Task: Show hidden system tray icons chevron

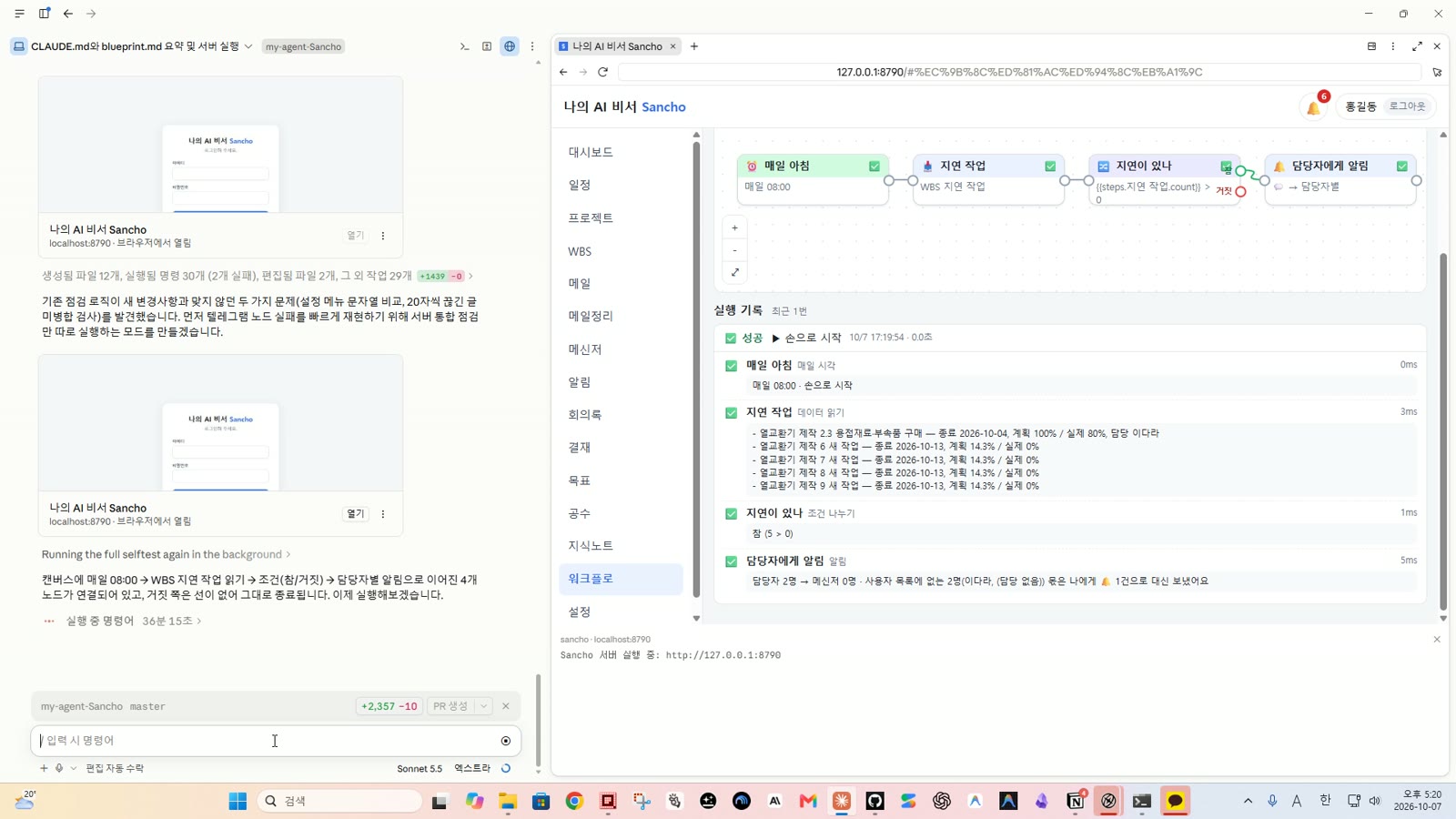Action: (x=1248, y=801)
